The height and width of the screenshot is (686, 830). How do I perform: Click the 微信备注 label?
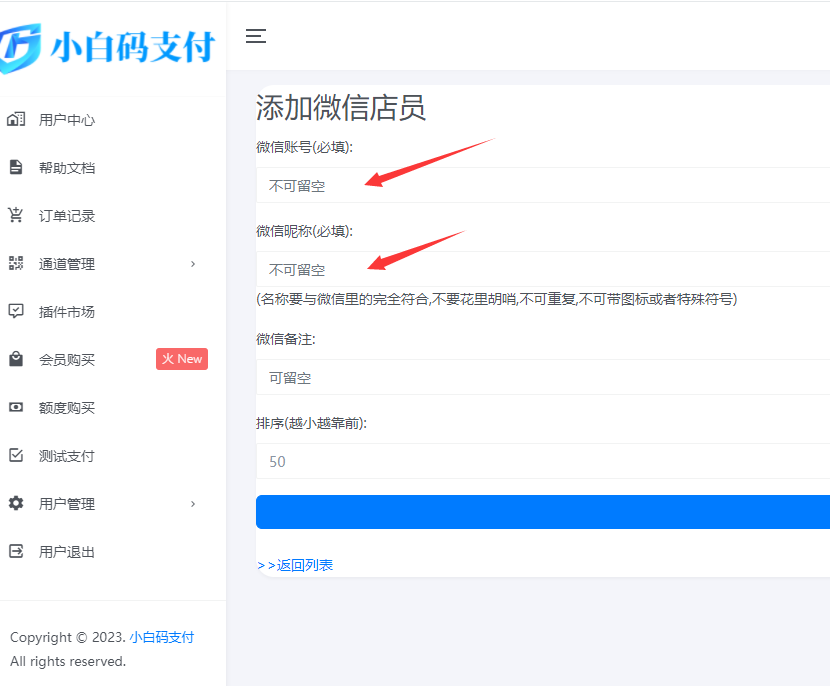286,339
